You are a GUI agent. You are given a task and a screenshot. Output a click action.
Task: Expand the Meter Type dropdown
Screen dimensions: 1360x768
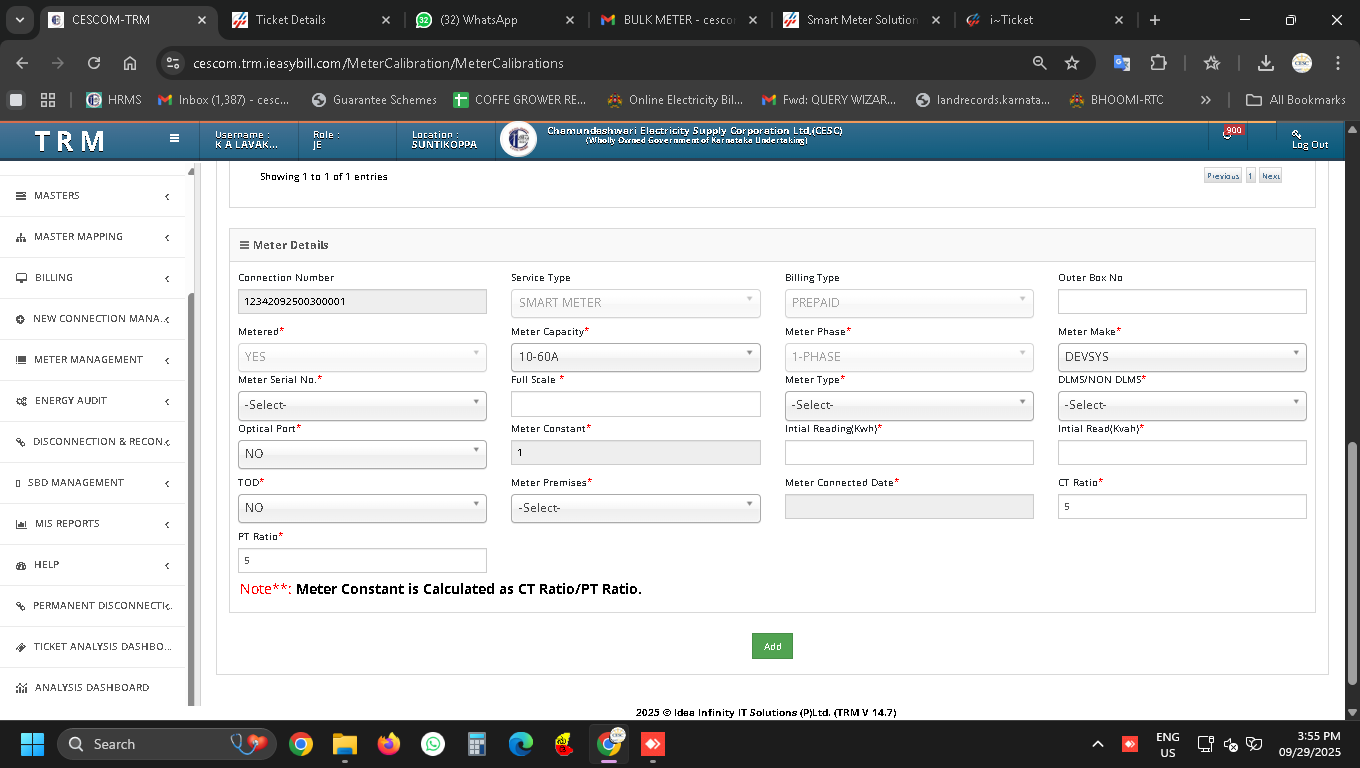pos(908,405)
